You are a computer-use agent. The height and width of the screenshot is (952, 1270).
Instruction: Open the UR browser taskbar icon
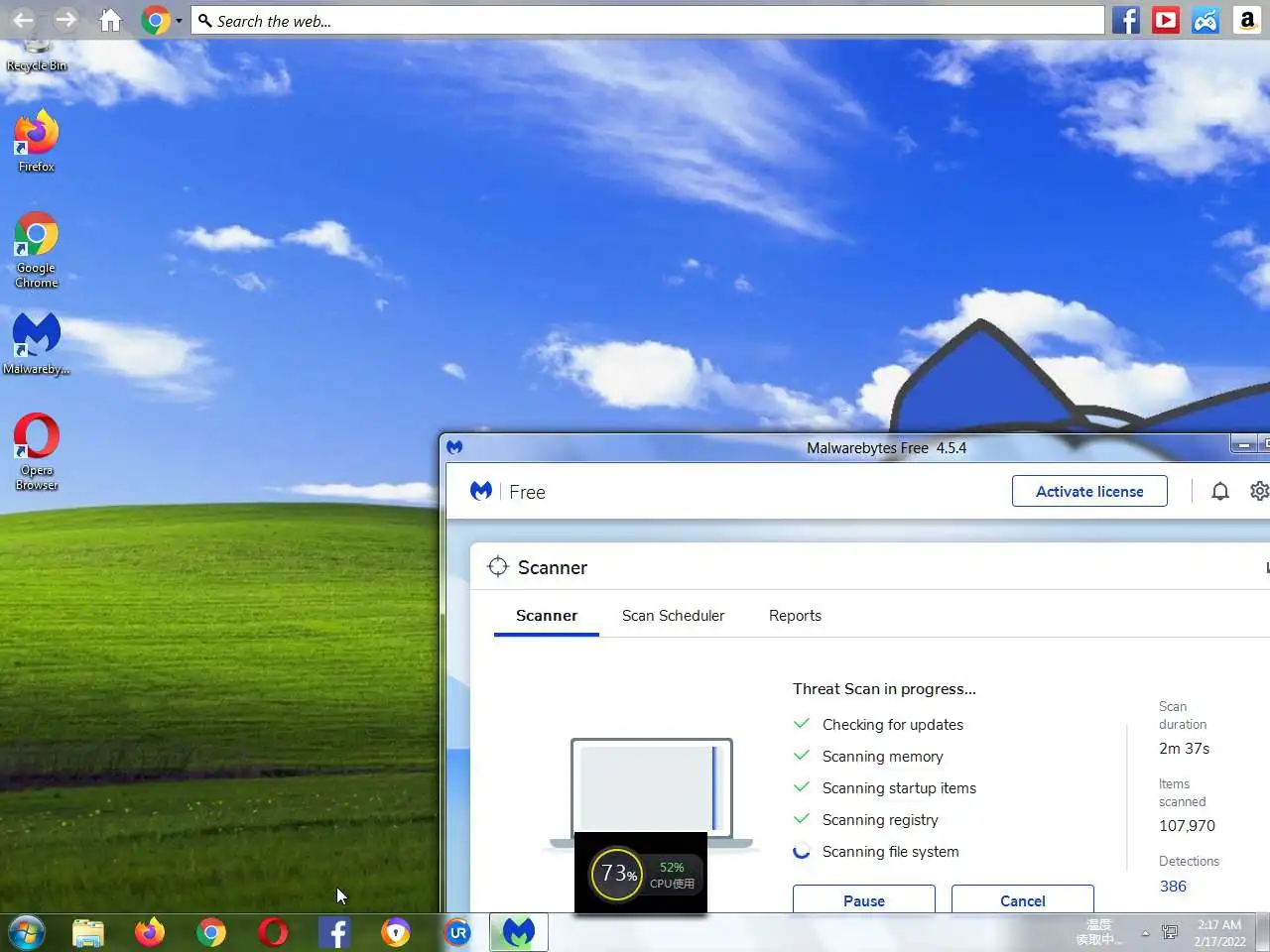pos(457,932)
